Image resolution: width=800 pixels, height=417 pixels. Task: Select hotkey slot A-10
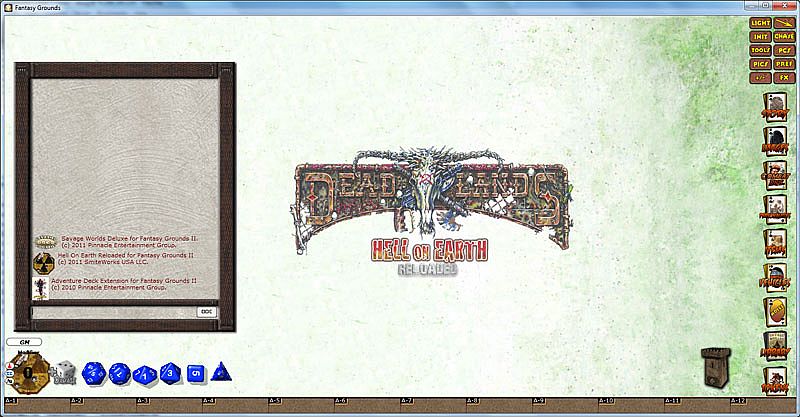pos(631,405)
